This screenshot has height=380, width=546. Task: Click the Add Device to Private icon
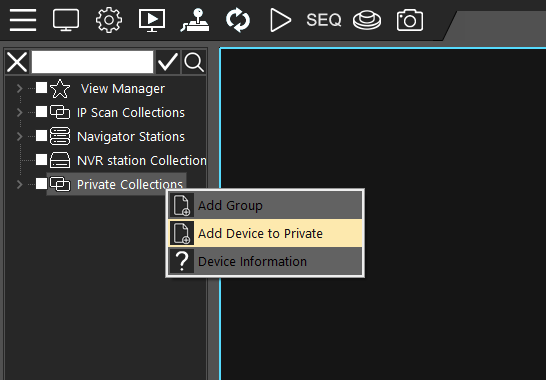(x=182, y=233)
